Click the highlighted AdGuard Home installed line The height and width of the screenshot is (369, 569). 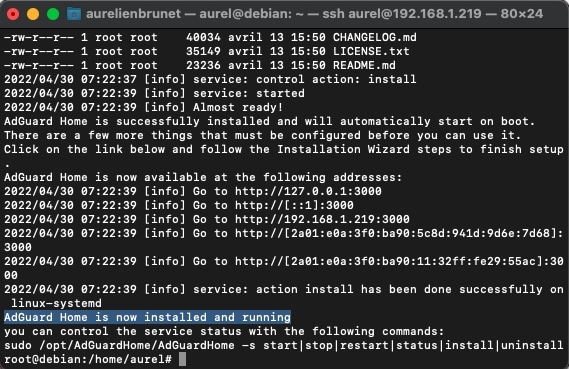tap(147, 317)
